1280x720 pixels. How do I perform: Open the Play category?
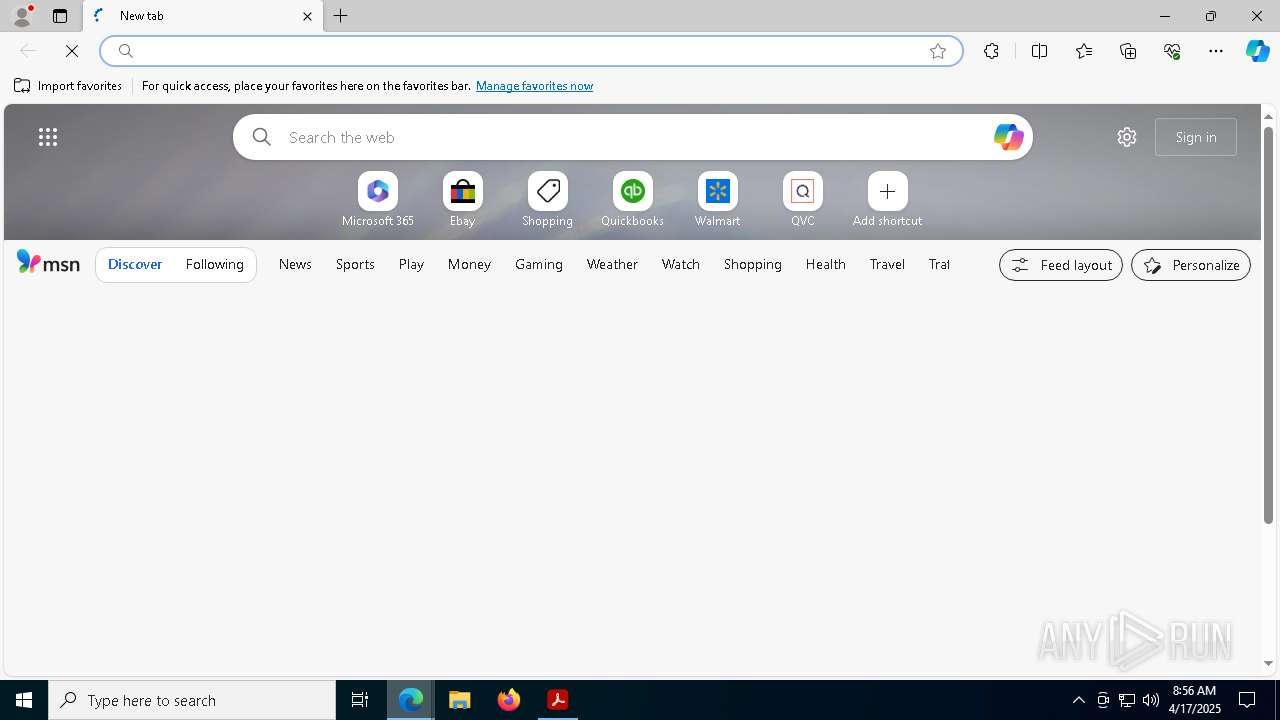click(411, 264)
